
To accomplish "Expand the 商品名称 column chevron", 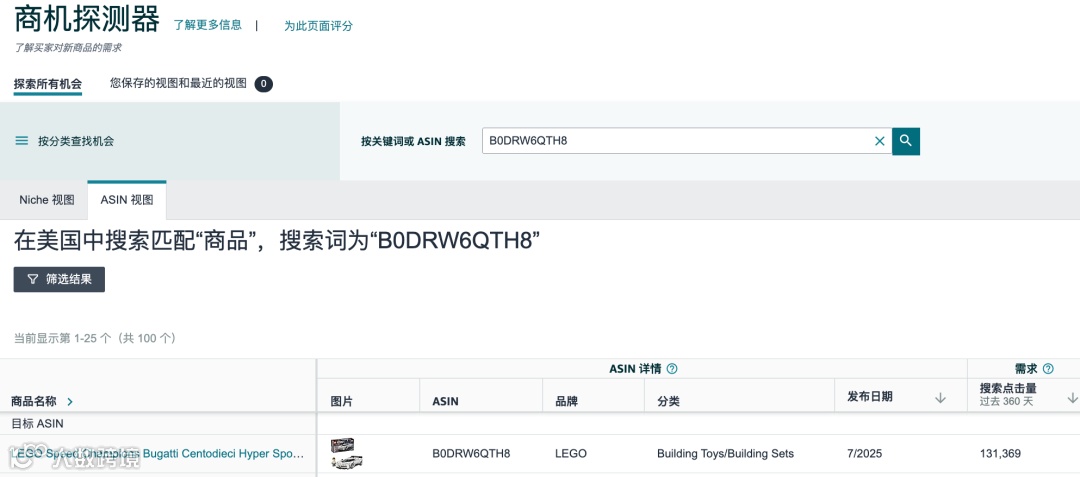I will tap(70, 401).
